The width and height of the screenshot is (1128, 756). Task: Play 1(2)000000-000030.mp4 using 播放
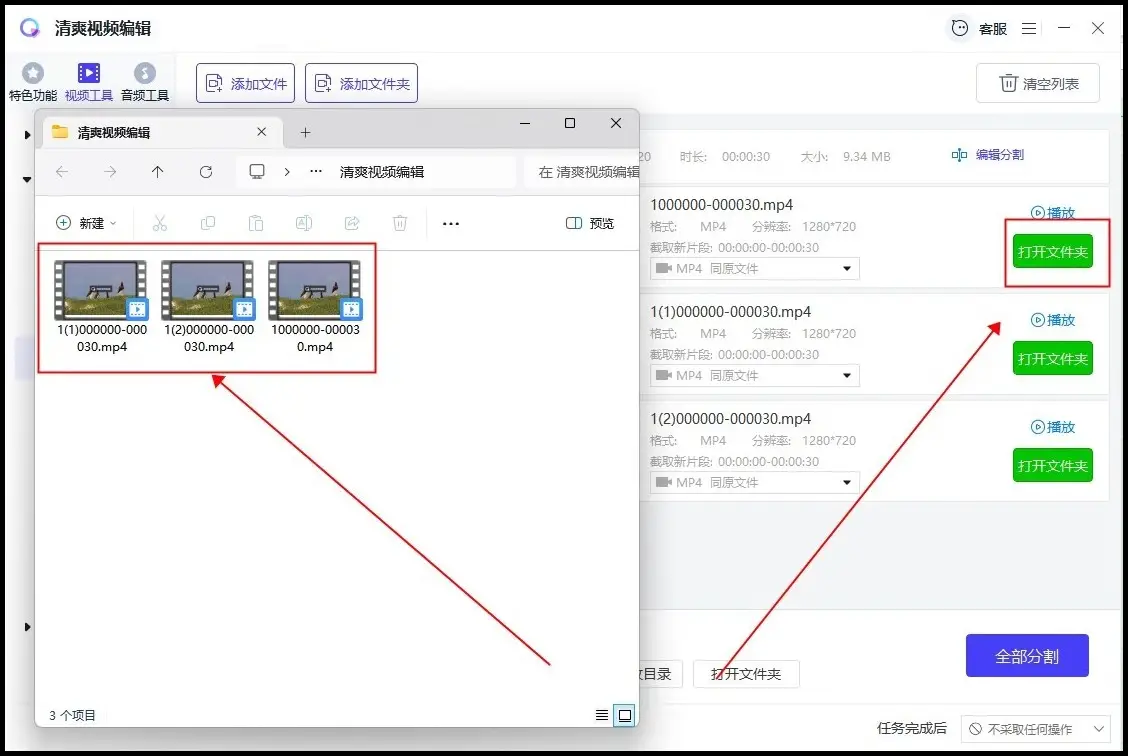[1052, 427]
